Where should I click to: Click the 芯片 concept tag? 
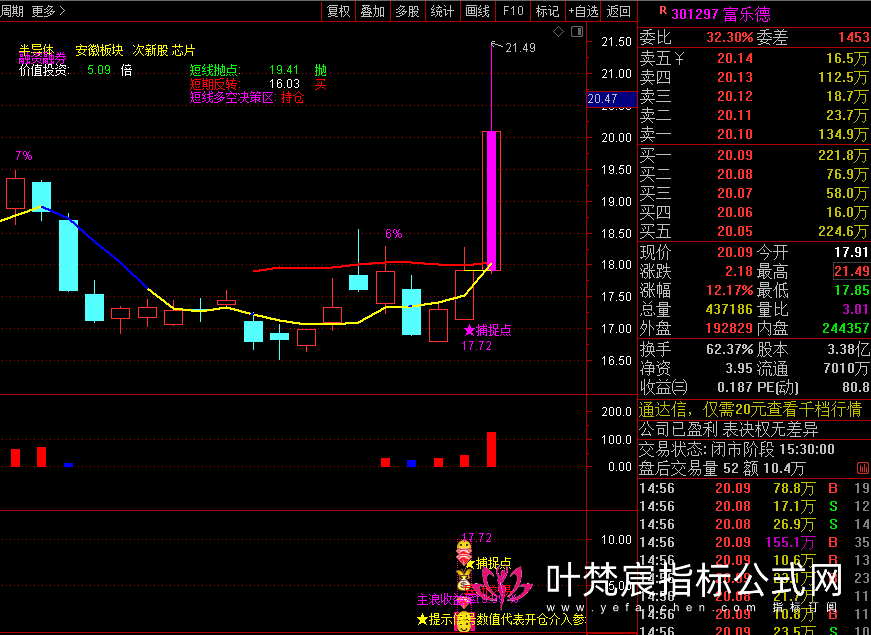point(183,51)
